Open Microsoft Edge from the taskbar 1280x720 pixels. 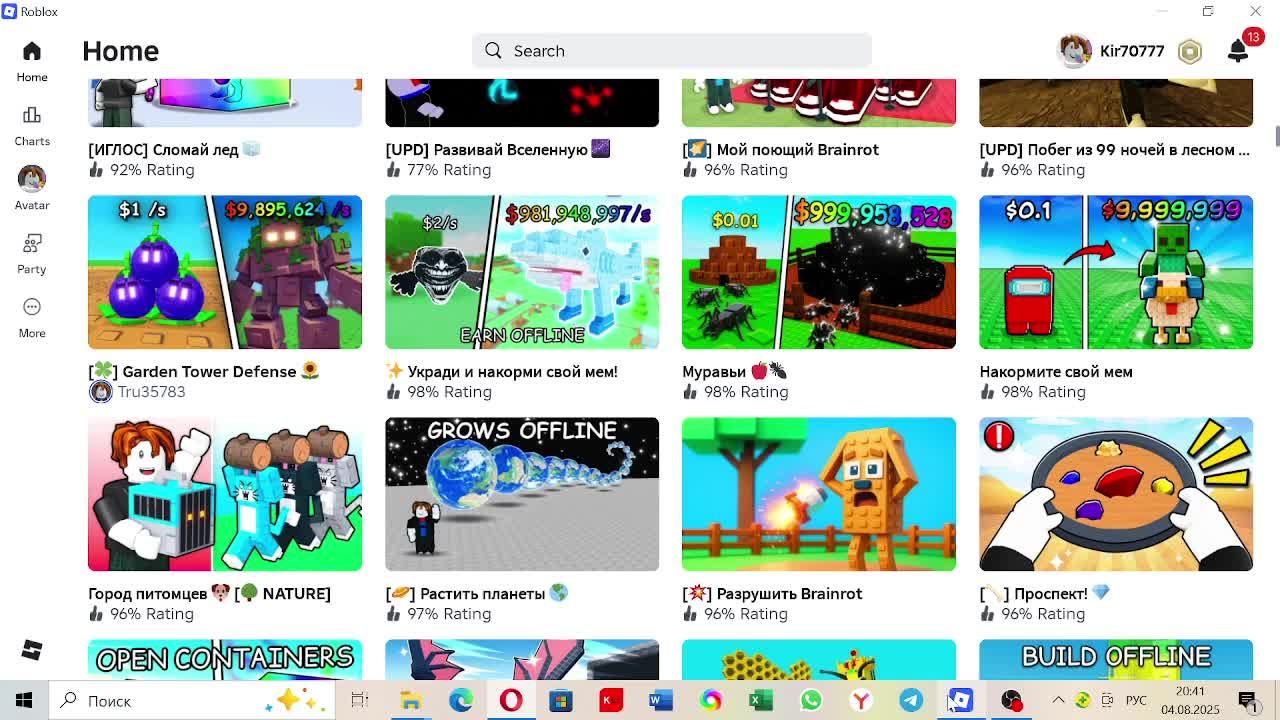[x=460, y=700]
